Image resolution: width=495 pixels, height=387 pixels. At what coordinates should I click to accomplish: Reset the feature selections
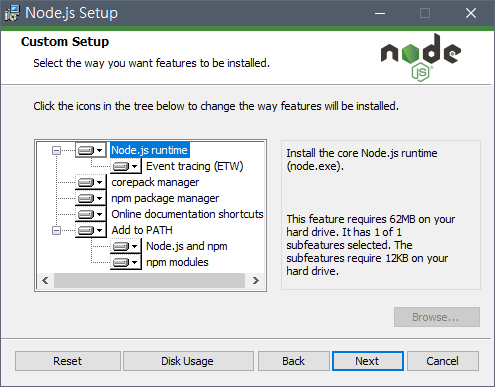(x=68, y=361)
